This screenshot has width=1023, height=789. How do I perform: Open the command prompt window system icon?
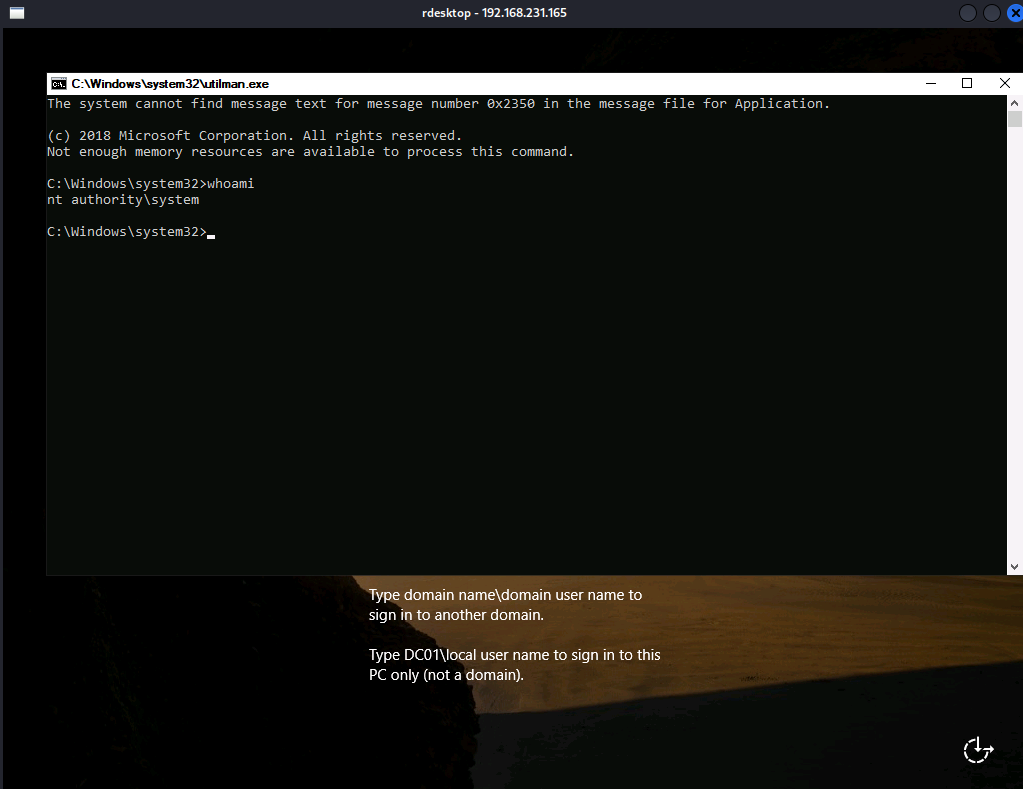click(x=59, y=84)
